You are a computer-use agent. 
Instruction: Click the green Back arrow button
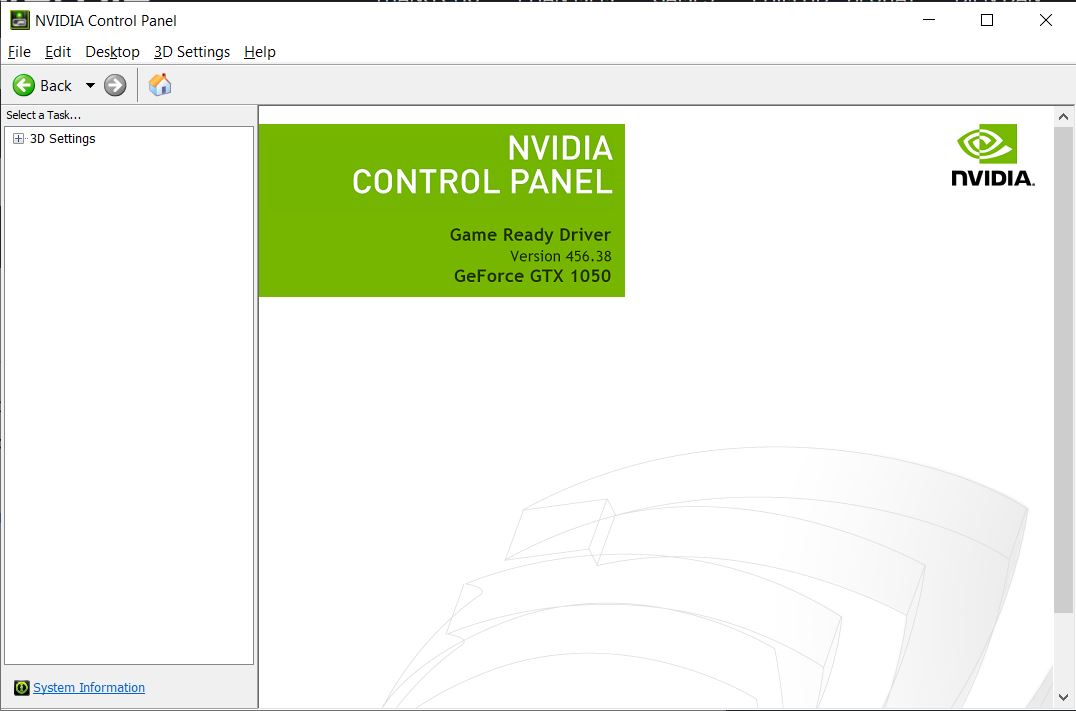(24, 86)
